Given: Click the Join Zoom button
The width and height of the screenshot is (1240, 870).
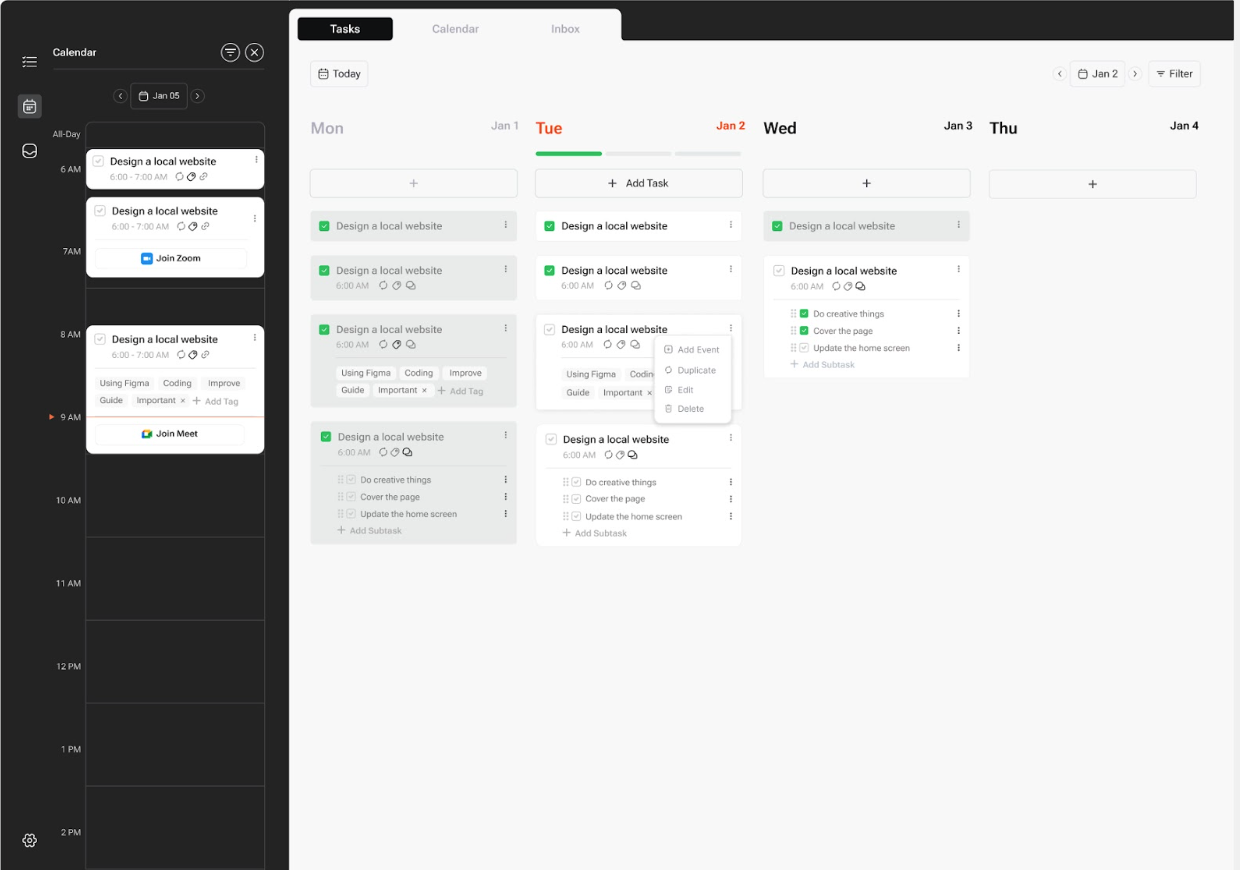Looking at the screenshot, I should pos(171,258).
